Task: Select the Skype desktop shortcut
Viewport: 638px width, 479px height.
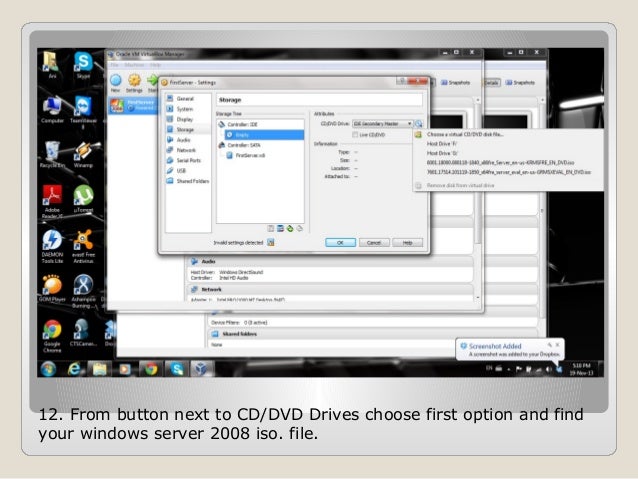Action: (83, 65)
